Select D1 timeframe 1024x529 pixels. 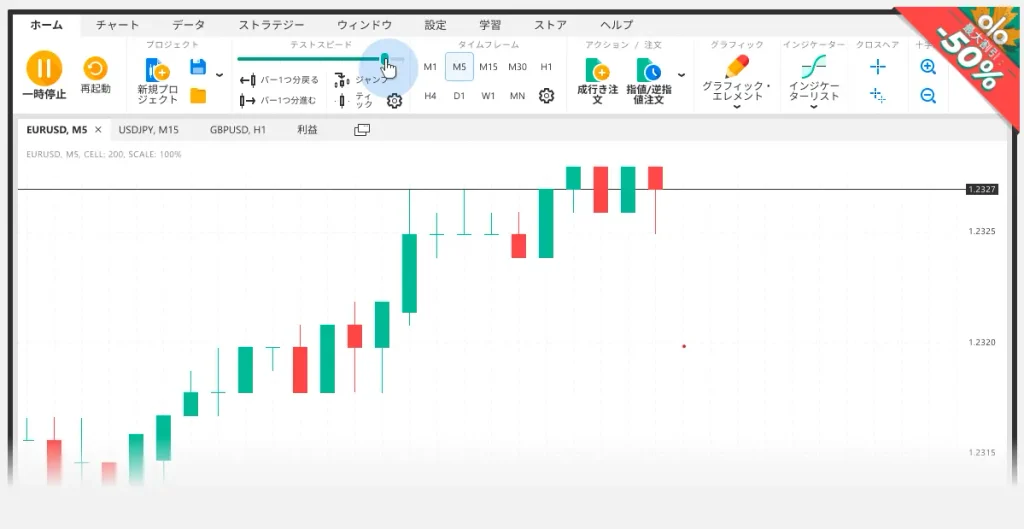(x=459, y=96)
